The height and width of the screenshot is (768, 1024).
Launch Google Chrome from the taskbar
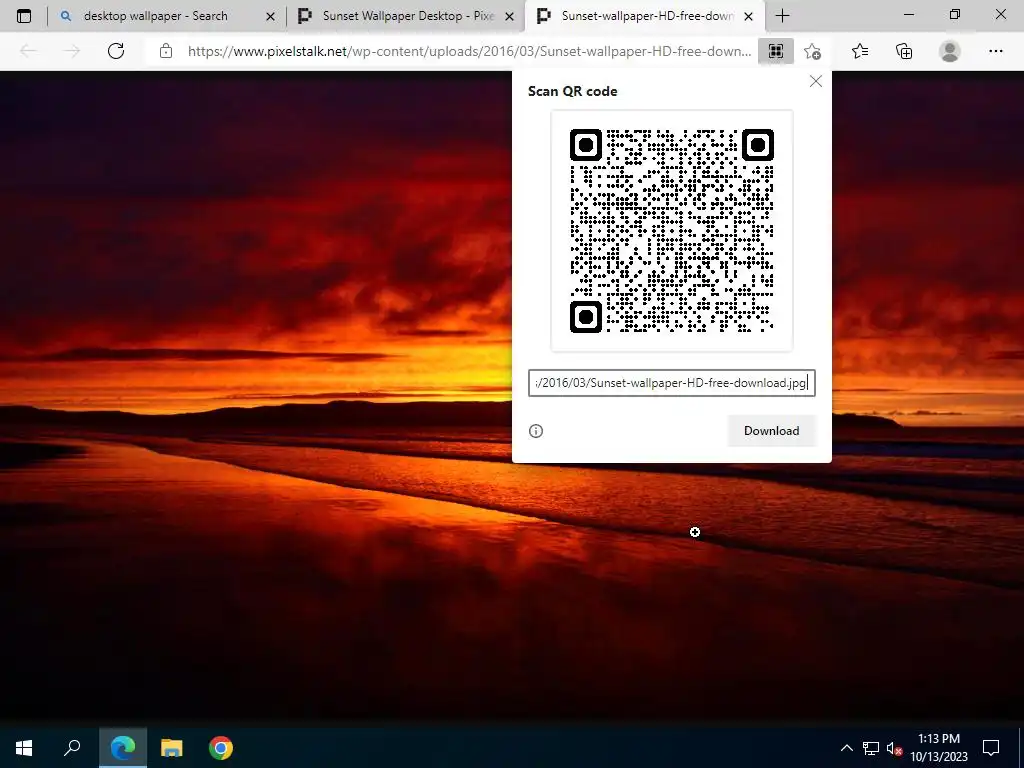tap(221, 748)
